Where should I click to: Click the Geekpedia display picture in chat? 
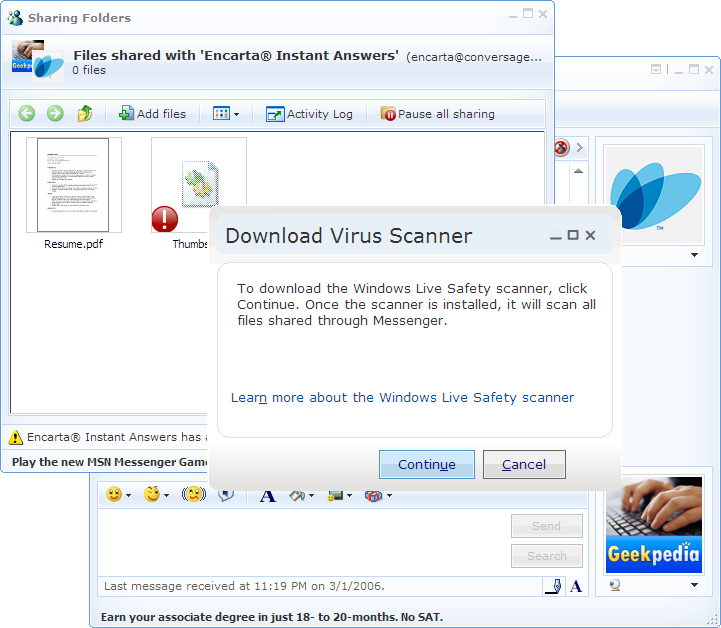click(x=654, y=525)
